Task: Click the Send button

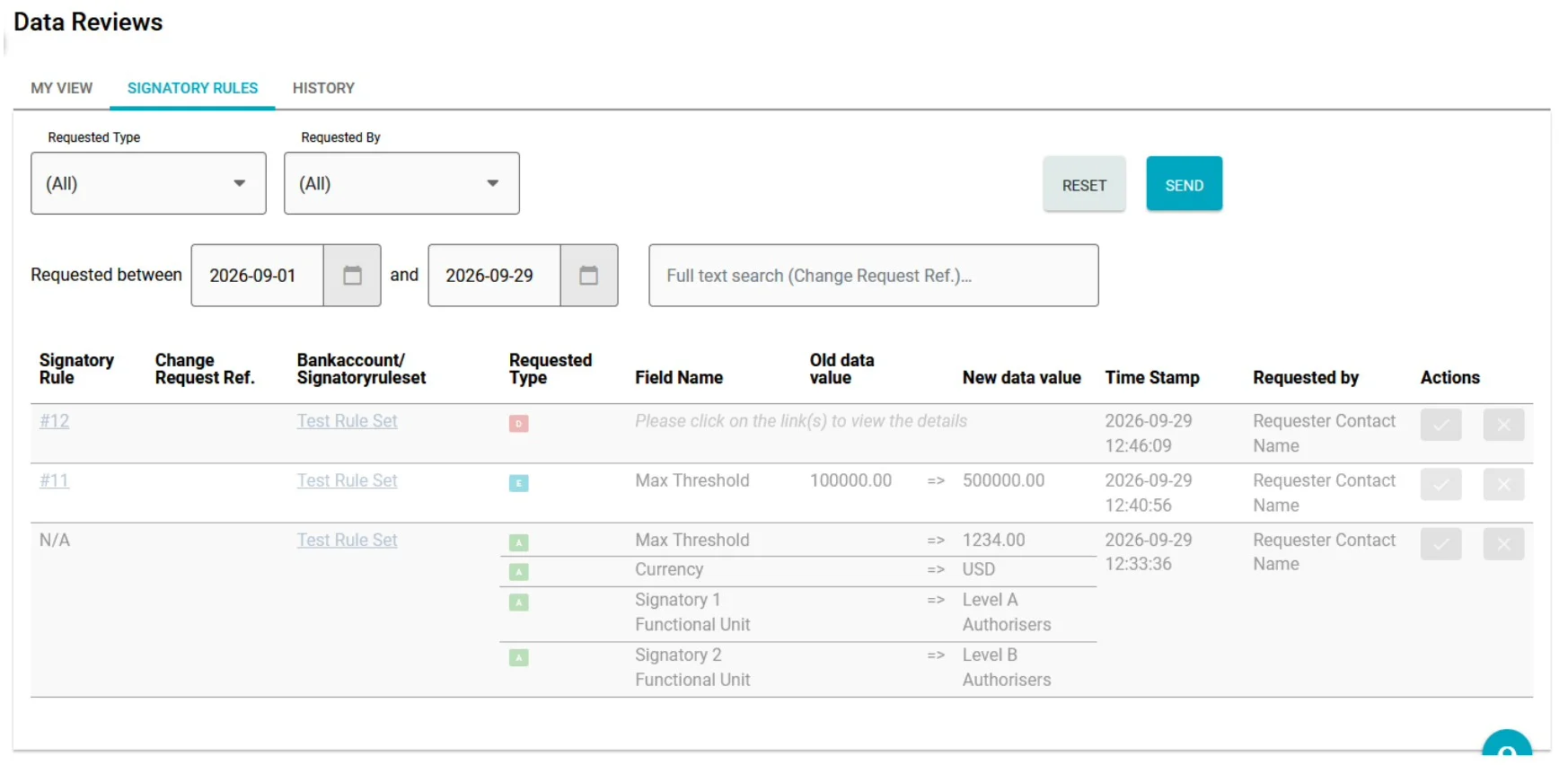Action: (1185, 185)
